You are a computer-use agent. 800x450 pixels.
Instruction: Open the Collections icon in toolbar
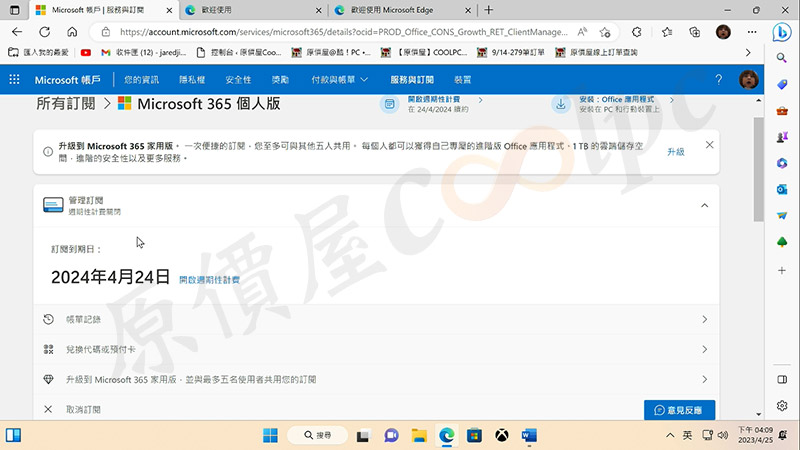tap(694, 32)
